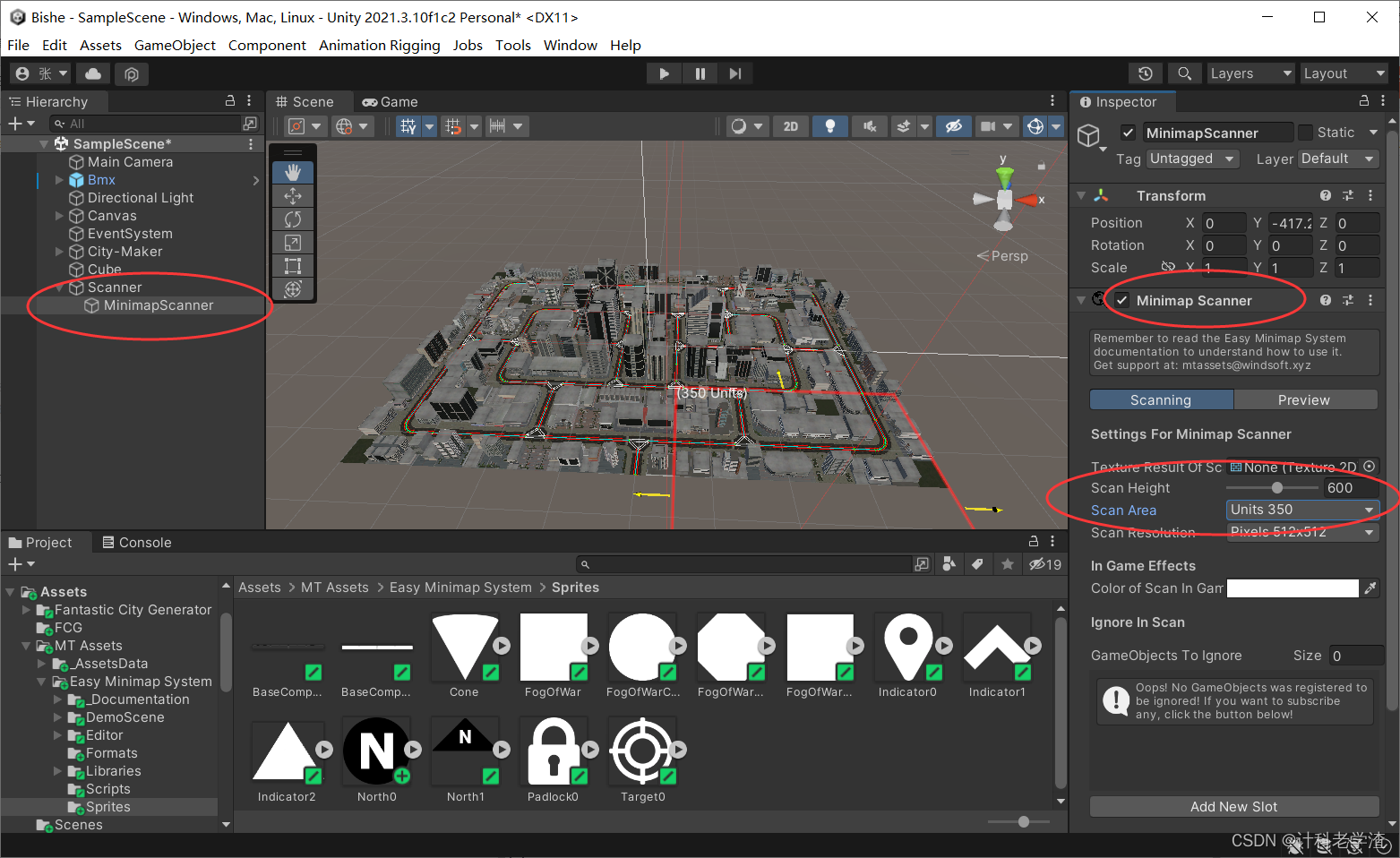
Task: Collapse the SampleScene hierarchy expander
Action: [43, 143]
